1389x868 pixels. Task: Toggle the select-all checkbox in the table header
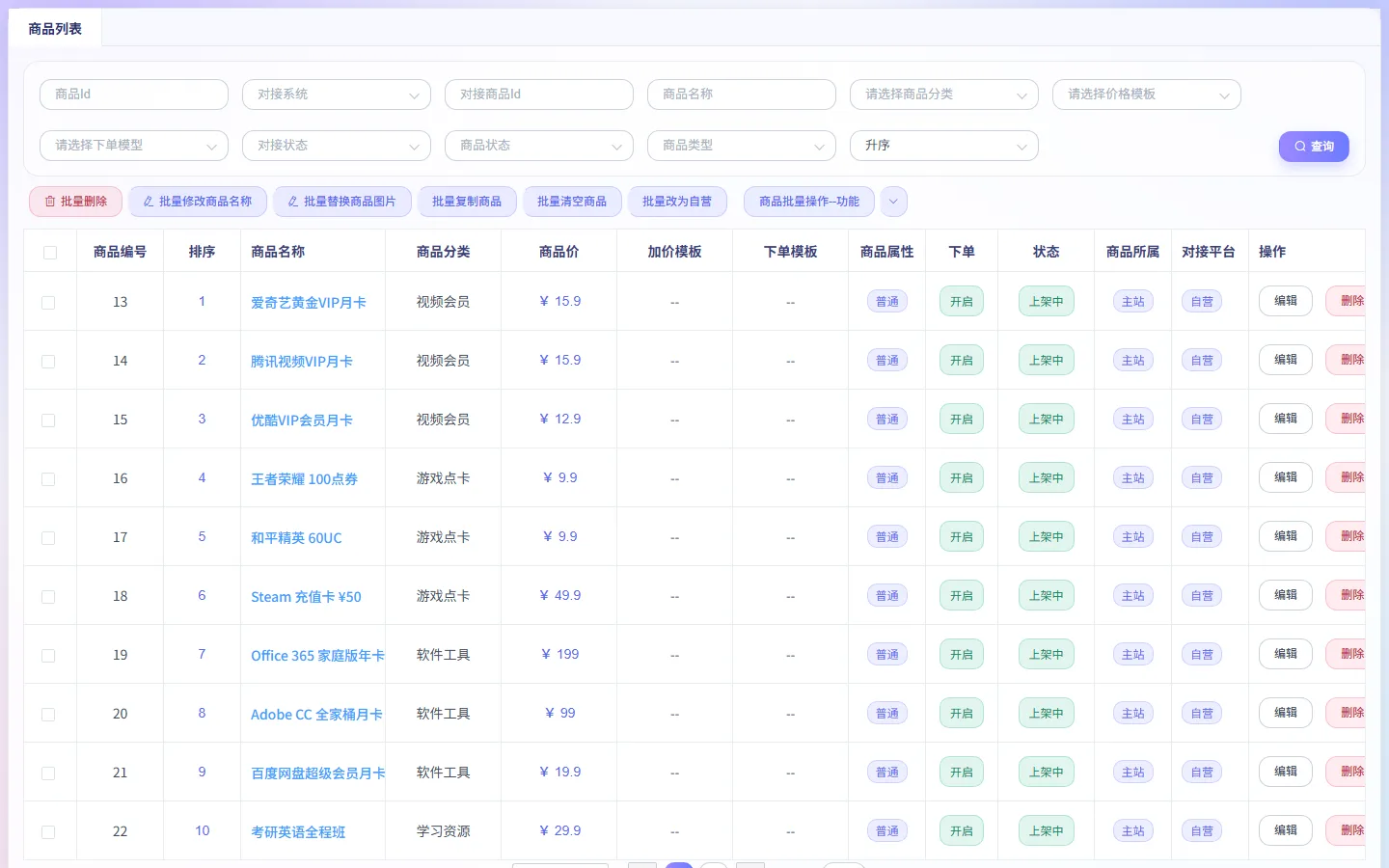[x=50, y=253]
